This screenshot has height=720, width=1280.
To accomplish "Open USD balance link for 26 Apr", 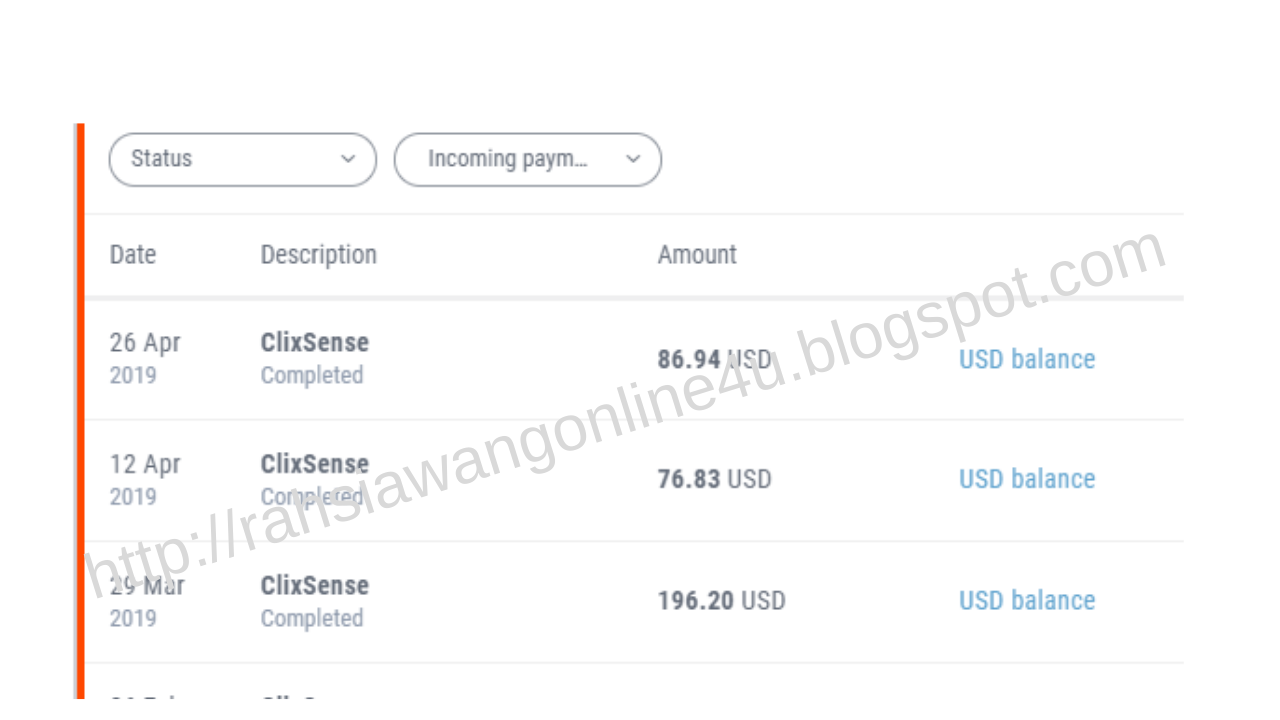I will (1027, 359).
